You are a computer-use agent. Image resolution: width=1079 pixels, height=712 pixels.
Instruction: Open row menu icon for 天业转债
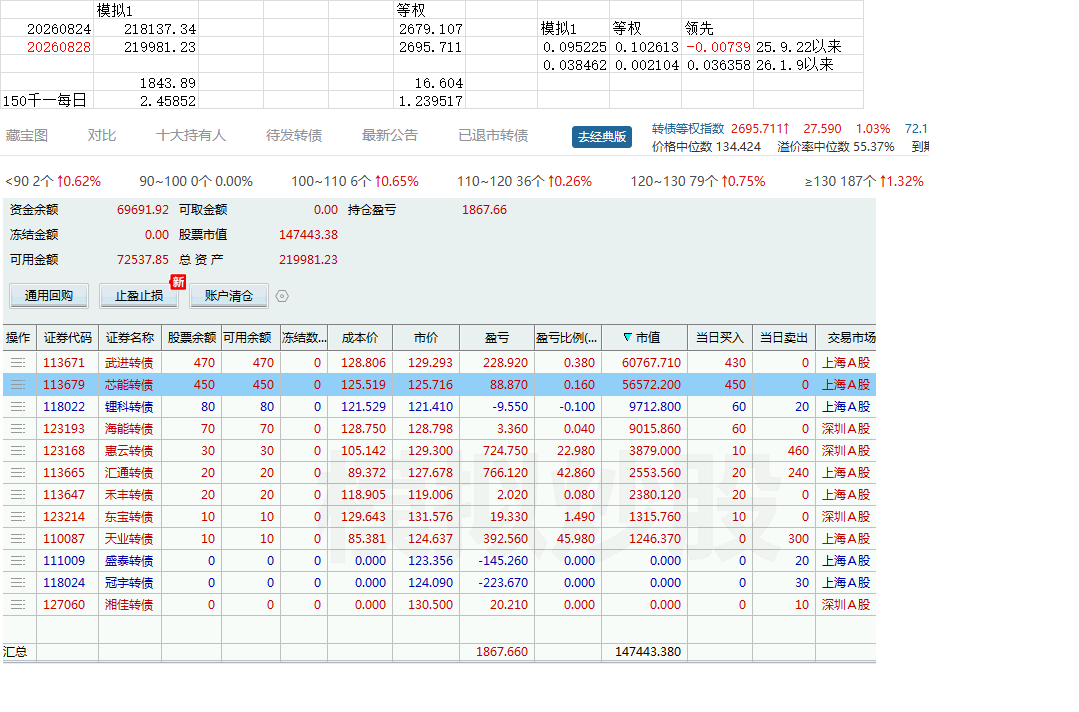[x=18, y=539]
